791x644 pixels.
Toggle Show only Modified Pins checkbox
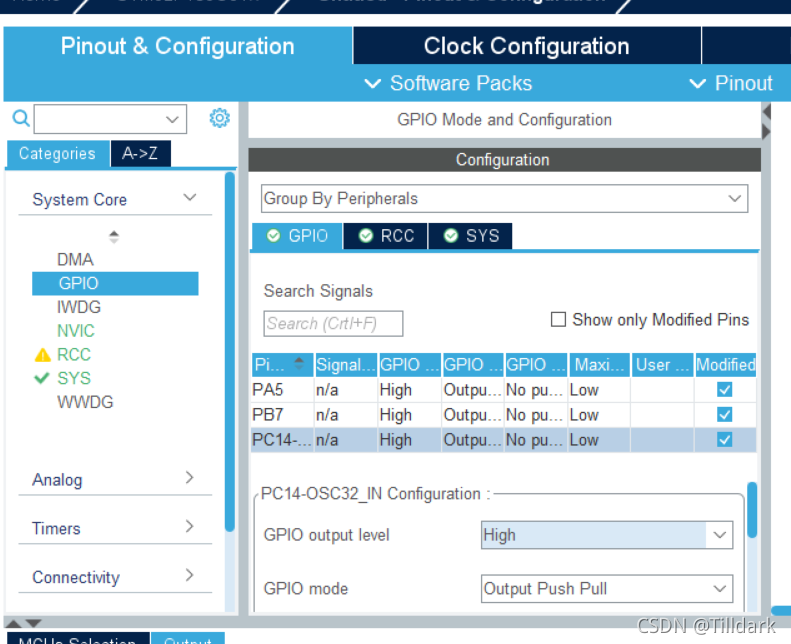pyautogui.click(x=559, y=320)
